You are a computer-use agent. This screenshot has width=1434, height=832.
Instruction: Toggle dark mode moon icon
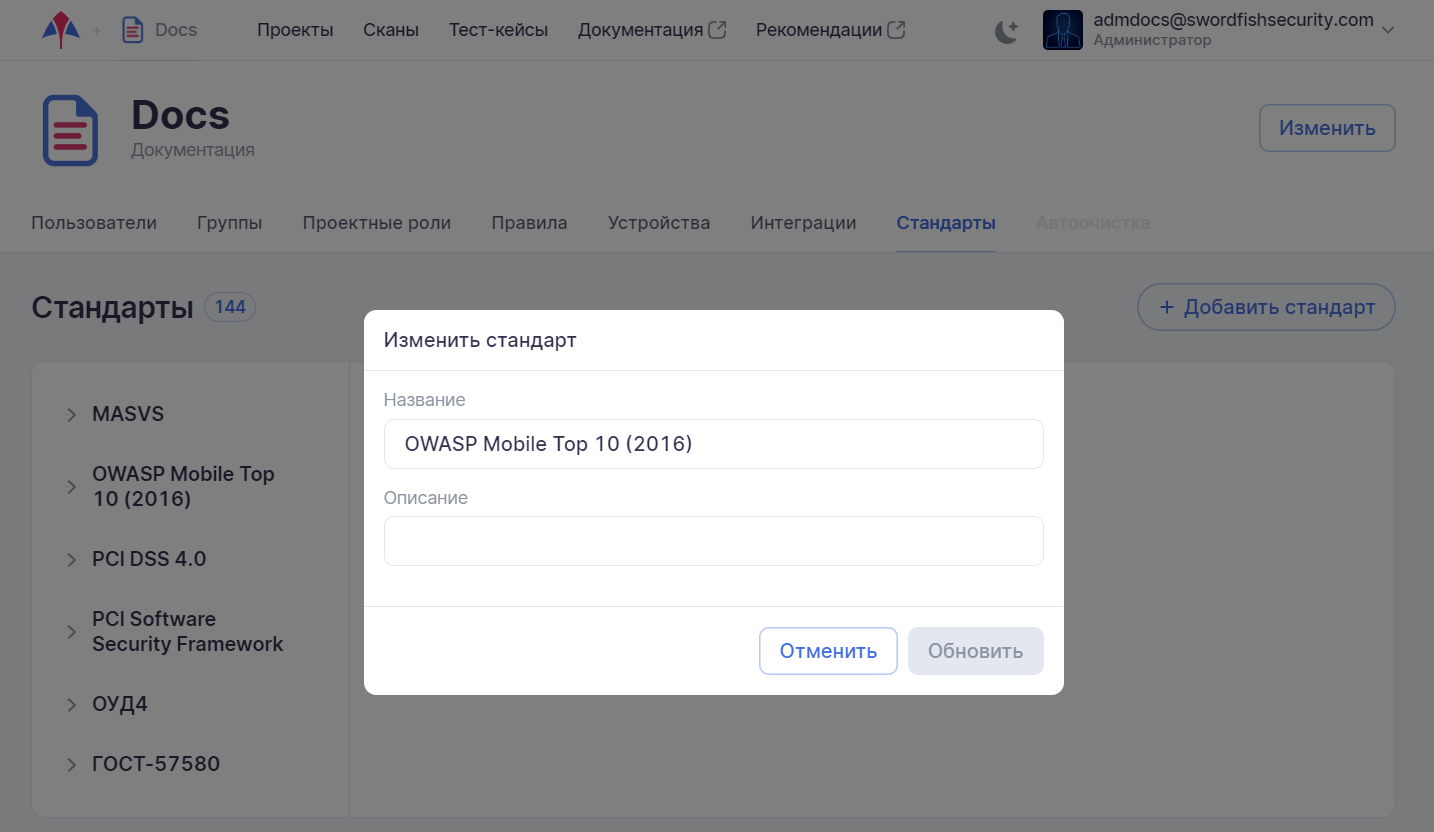[1006, 31]
